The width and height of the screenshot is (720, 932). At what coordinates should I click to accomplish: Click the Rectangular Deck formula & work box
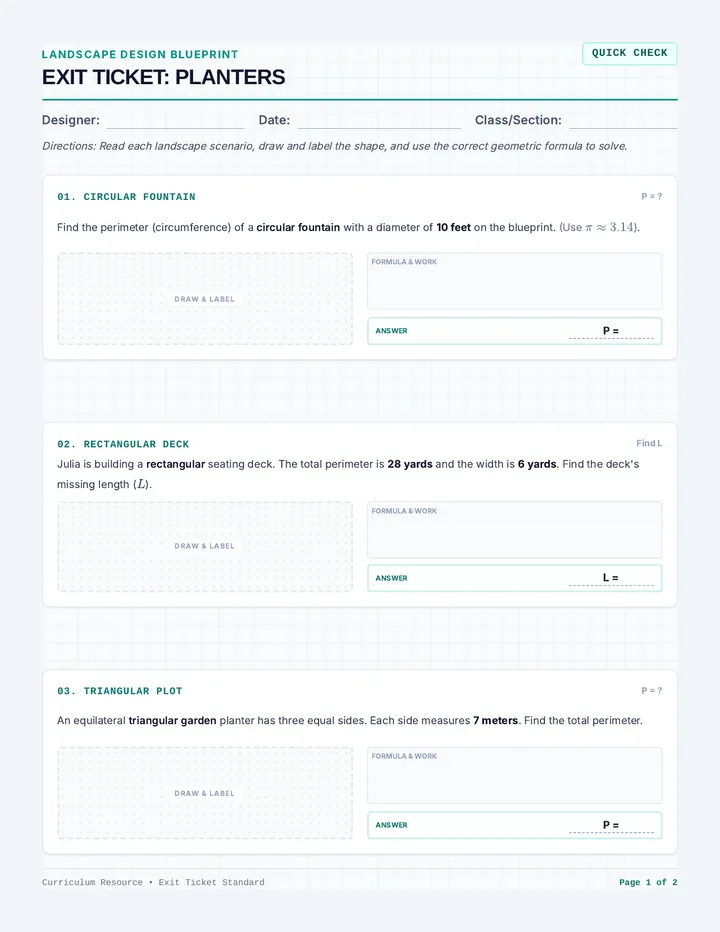point(515,530)
